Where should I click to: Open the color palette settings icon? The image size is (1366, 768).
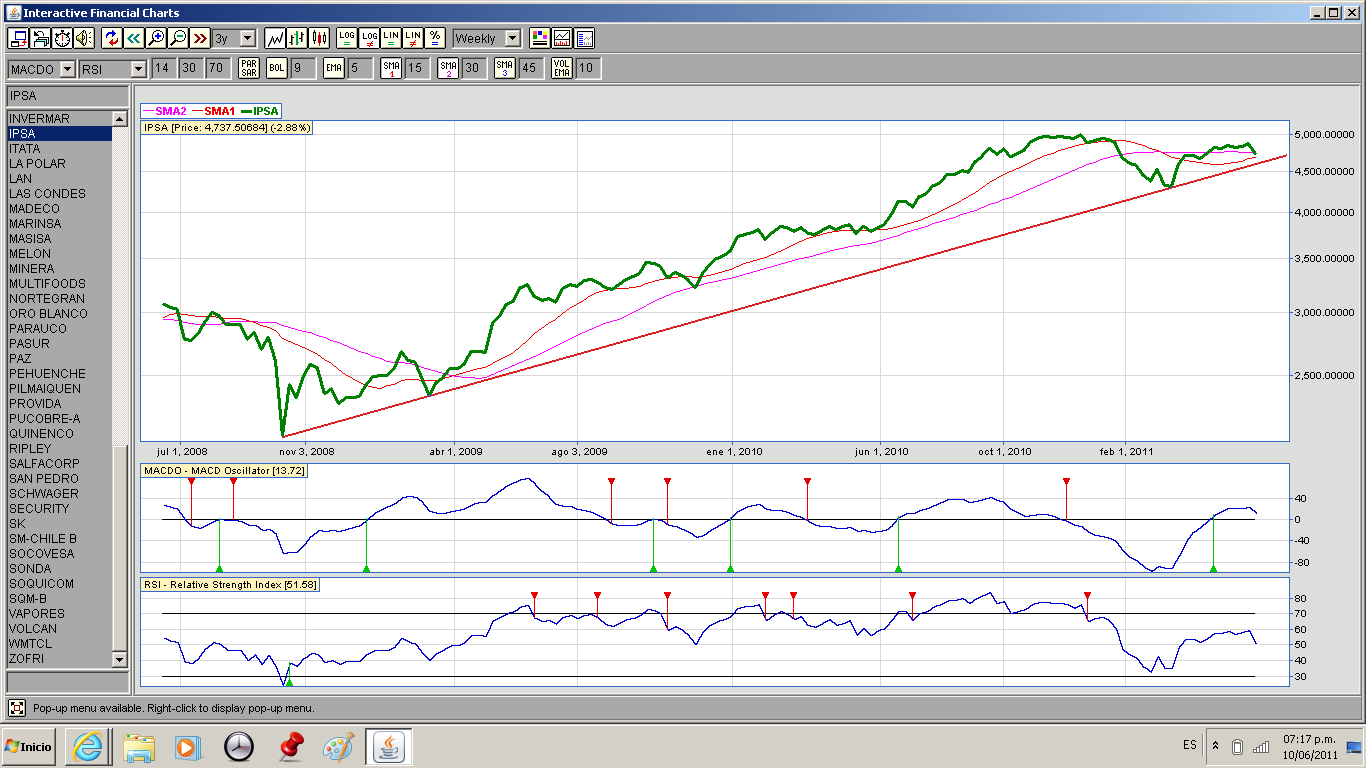[x=540, y=38]
